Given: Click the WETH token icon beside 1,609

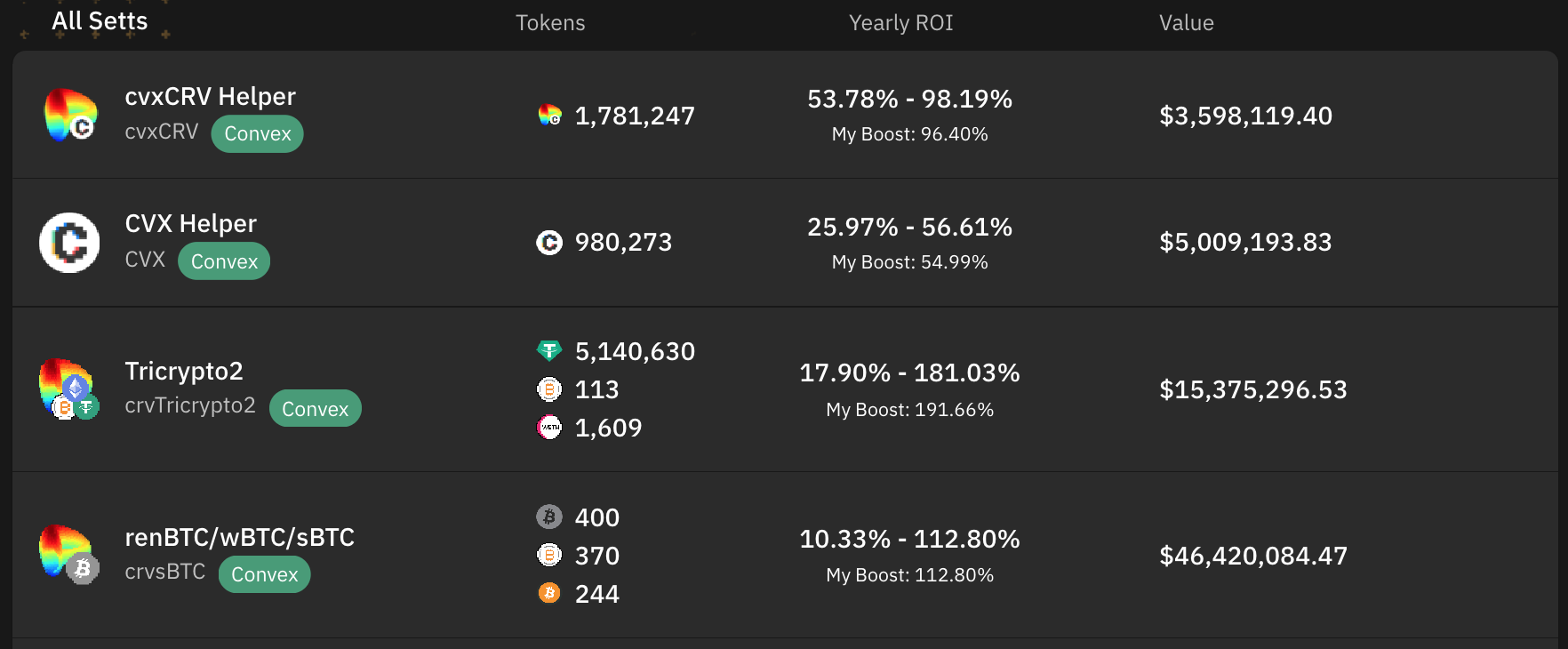Looking at the screenshot, I should click(x=549, y=428).
